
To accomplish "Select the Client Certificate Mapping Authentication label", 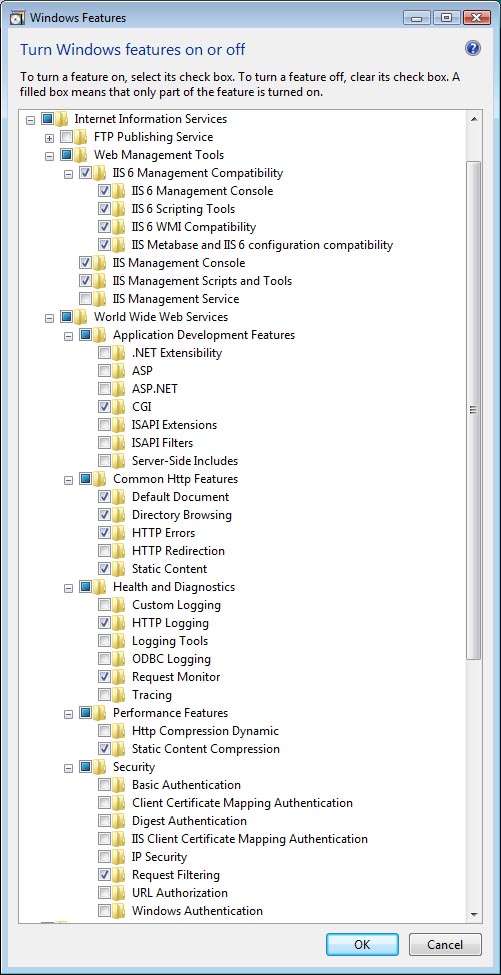I will coord(242,803).
